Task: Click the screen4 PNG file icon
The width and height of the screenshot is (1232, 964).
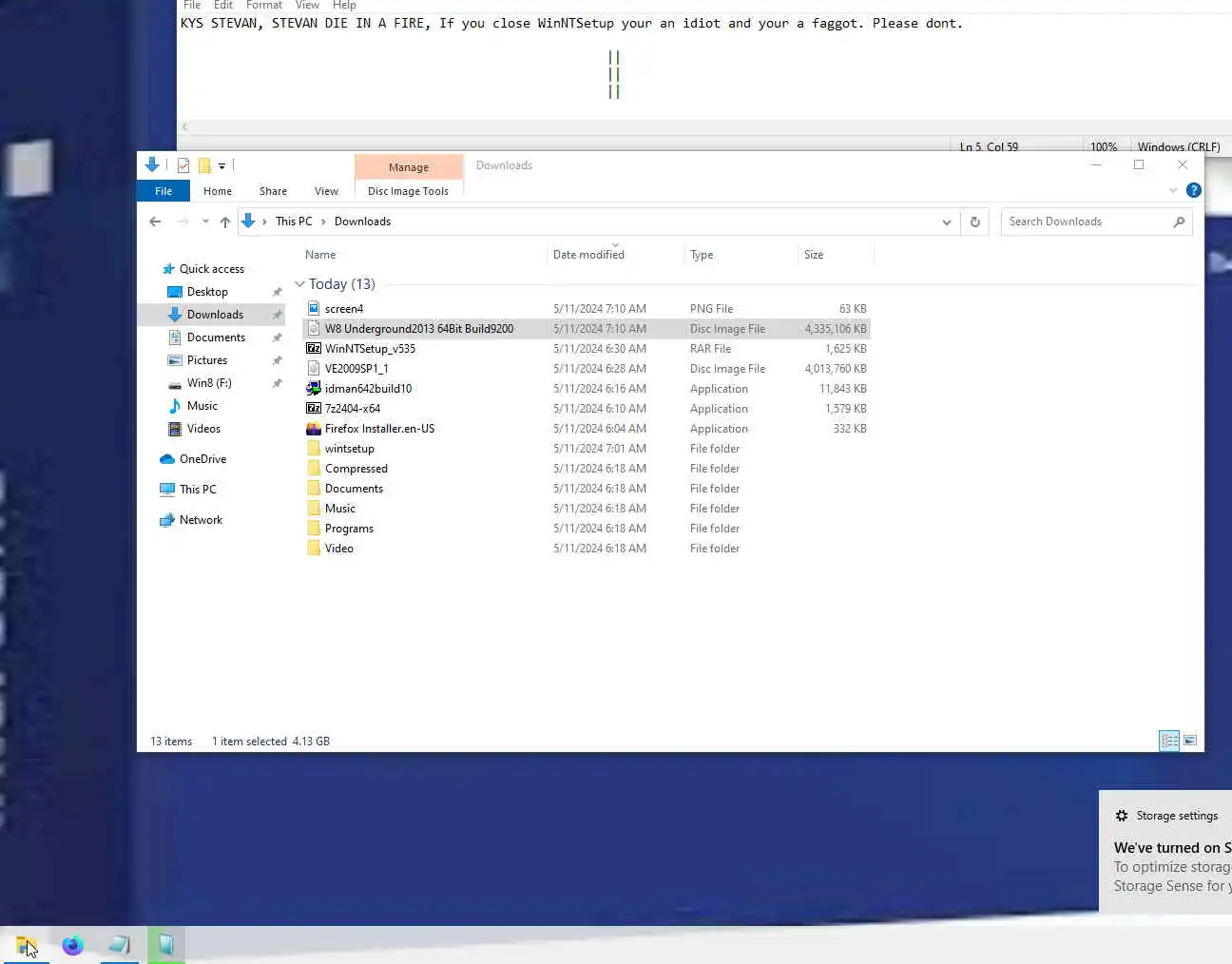Action: point(314,308)
